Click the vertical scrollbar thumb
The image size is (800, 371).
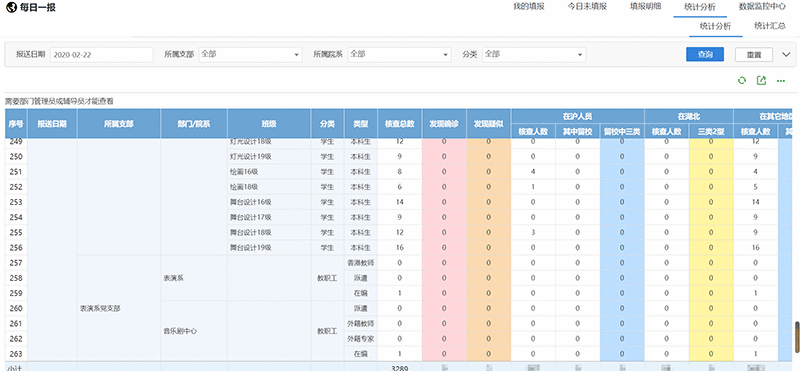797,336
